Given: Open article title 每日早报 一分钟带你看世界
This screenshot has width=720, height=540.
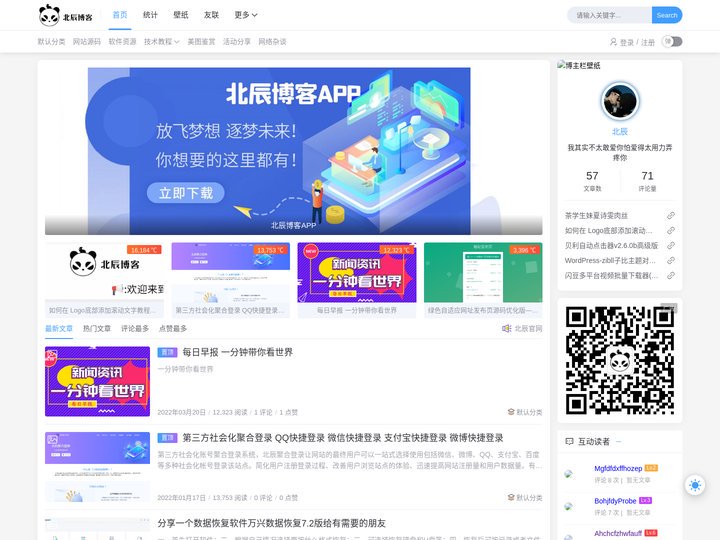Looking at the screenshot, I should click(x=237, y=352).
